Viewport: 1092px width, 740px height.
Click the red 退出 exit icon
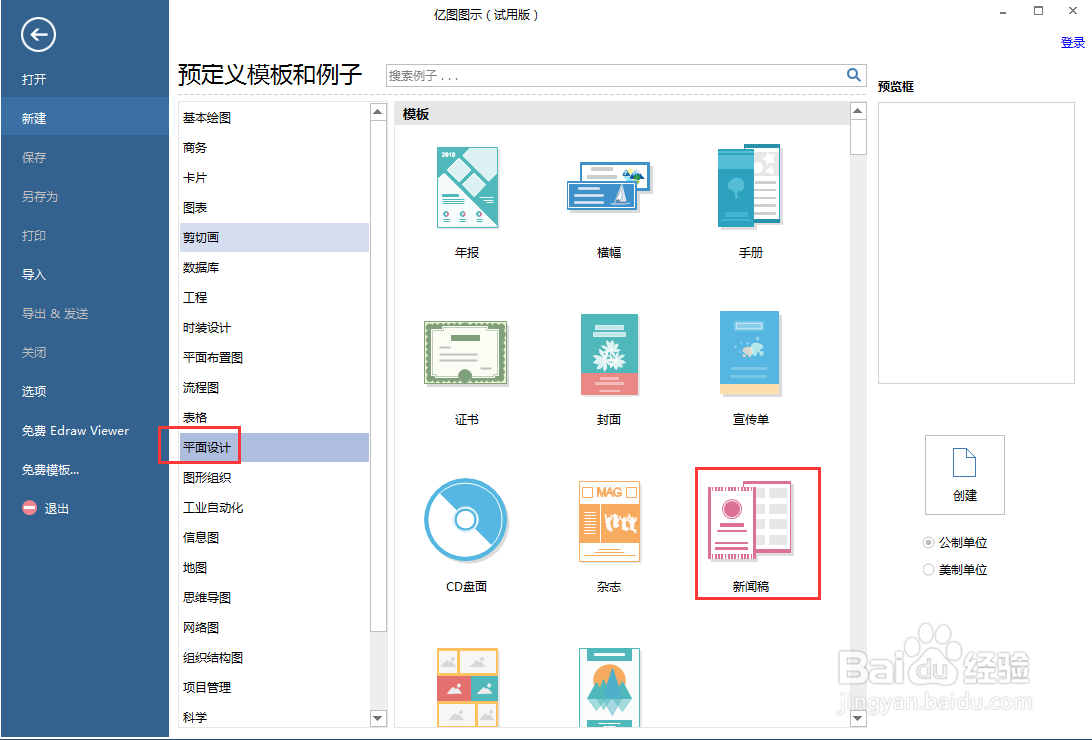pyautogui.click(x=29, y=508)
